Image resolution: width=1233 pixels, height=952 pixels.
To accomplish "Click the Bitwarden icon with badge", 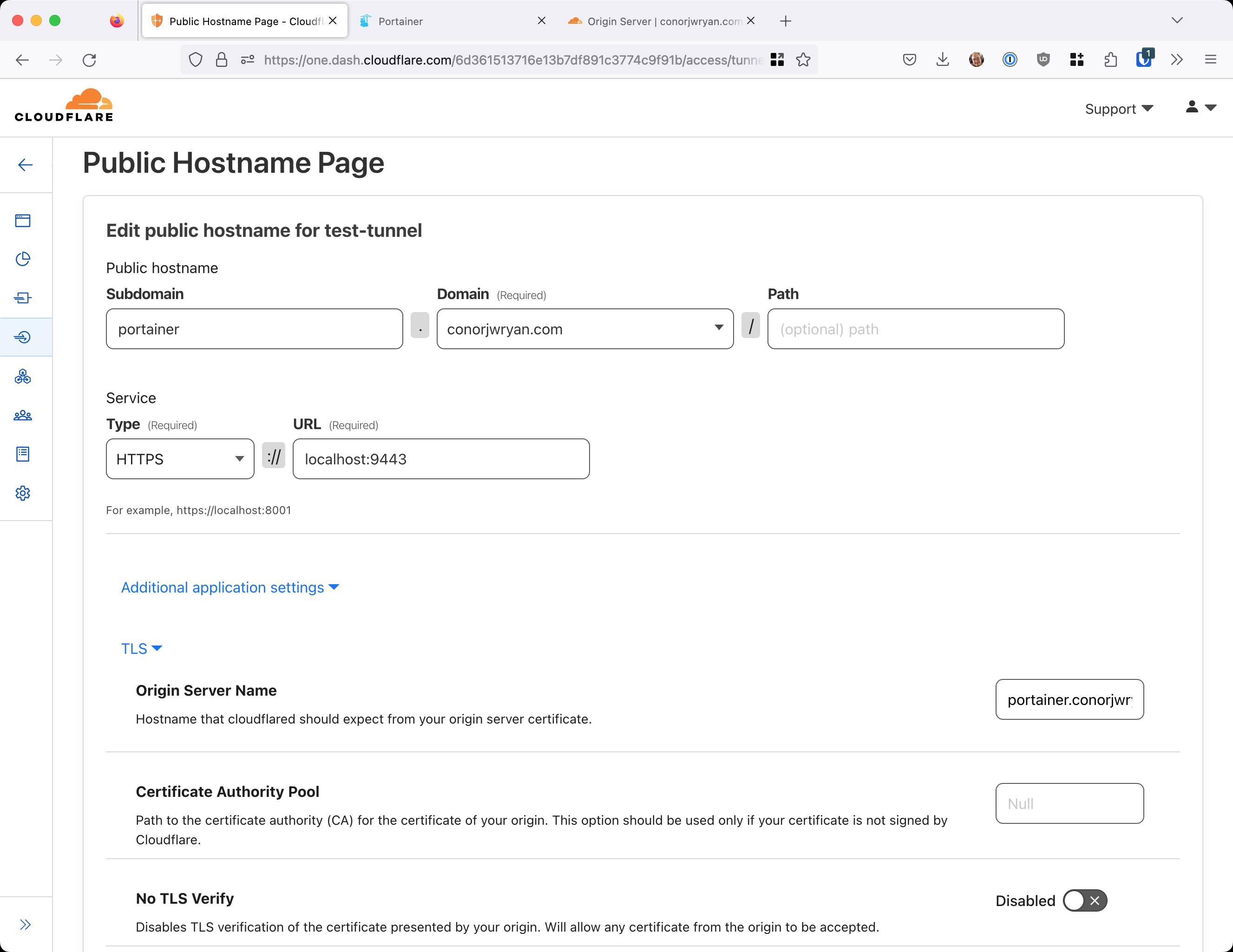I will click(1144, 58).
